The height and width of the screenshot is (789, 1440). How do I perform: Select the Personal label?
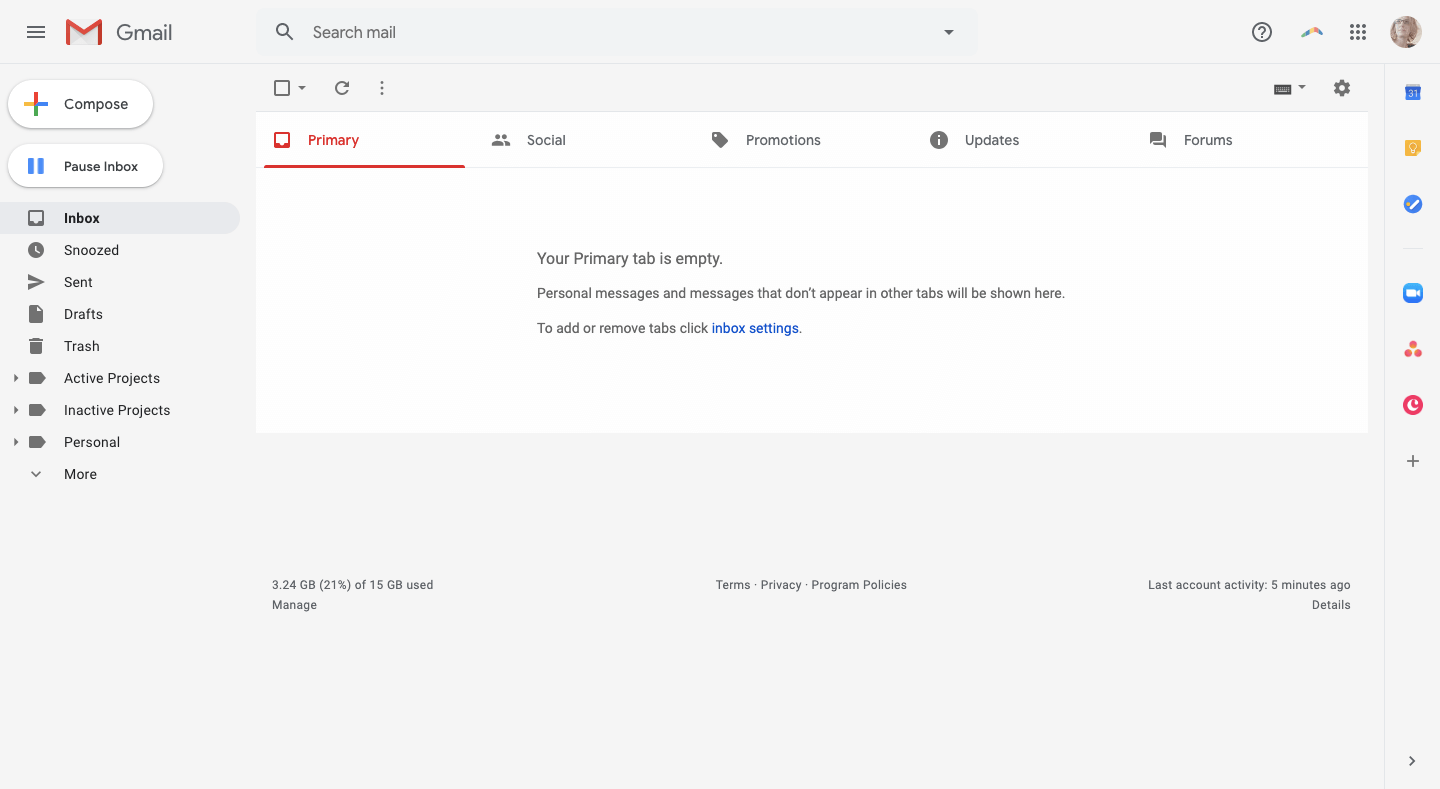(x=92, y=442)
